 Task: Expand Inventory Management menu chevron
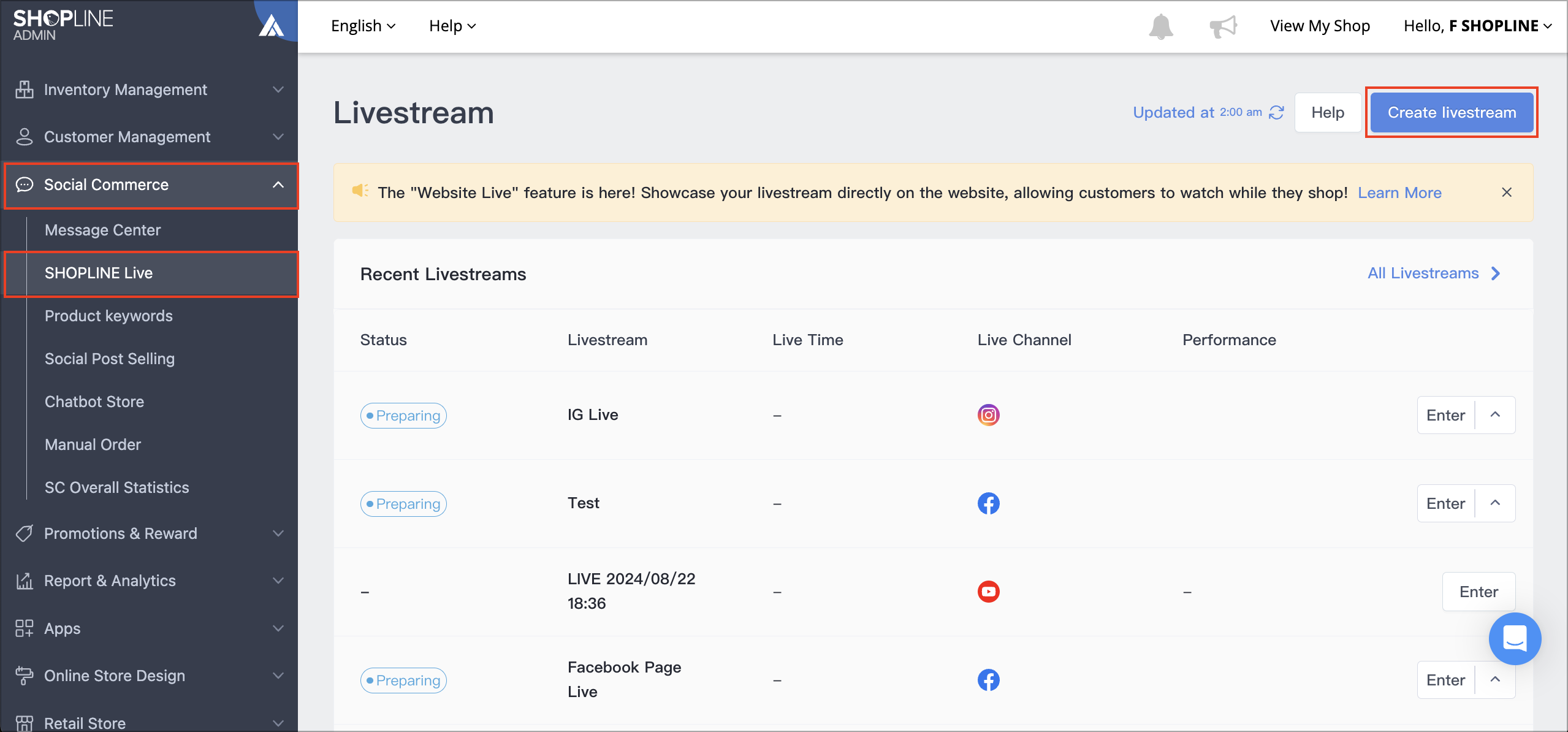coord(278,90)
